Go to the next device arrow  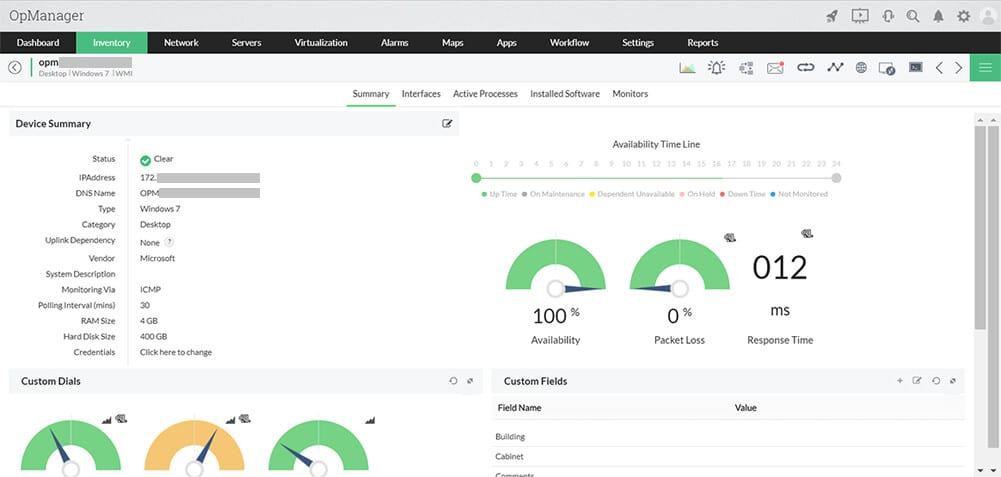click(958, 67)
